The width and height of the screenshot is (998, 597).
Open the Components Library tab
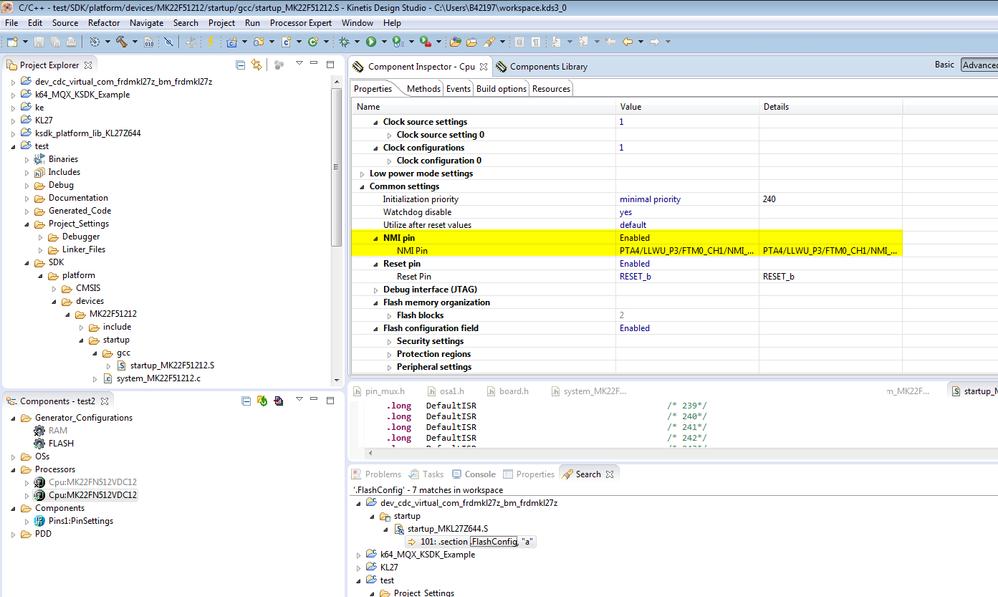(542, 66)
